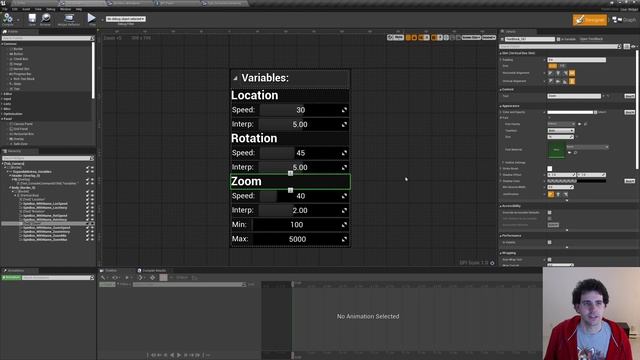Expand the Optimization palette category
The image size is (640, 360).
pyautogui.click(x=2, y=114)
